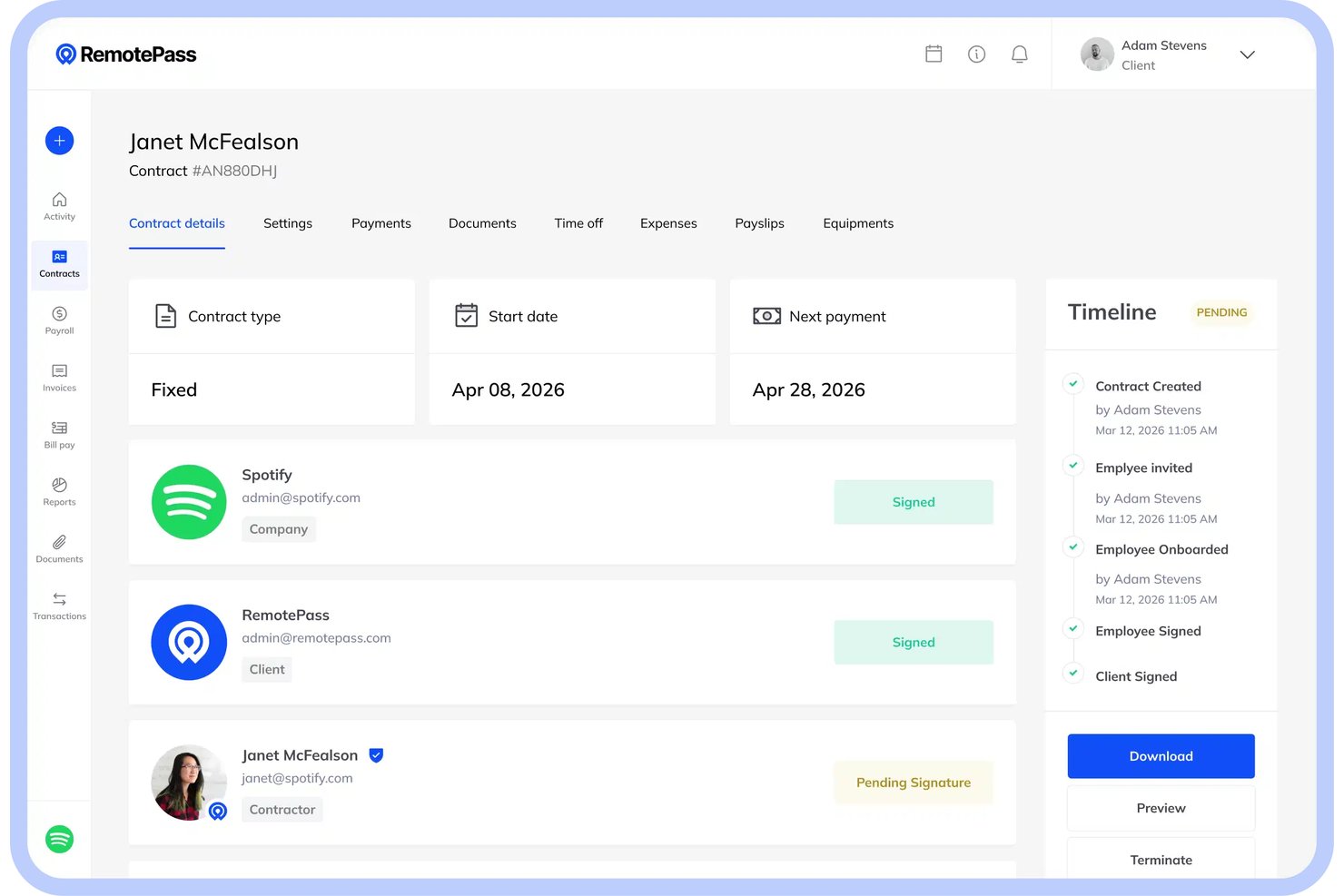Open Activity in the sidebar

pyautogui.click(x=59, y=206)
